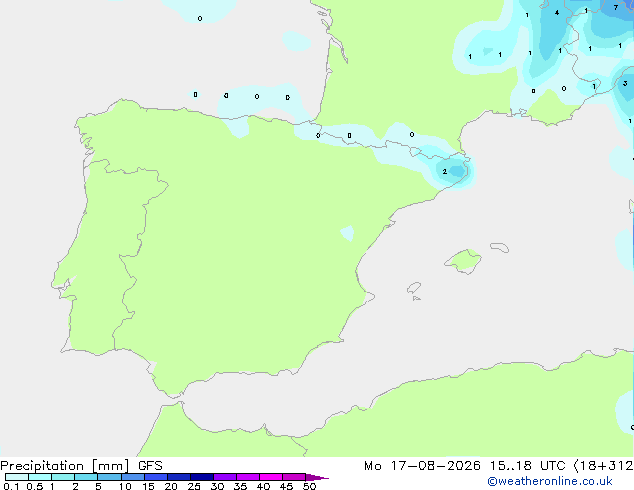Image resolution: width=634 pixels, height=490 pixels.
Task: Click the "2" value over northeast Spain
Action: point(444,171)
